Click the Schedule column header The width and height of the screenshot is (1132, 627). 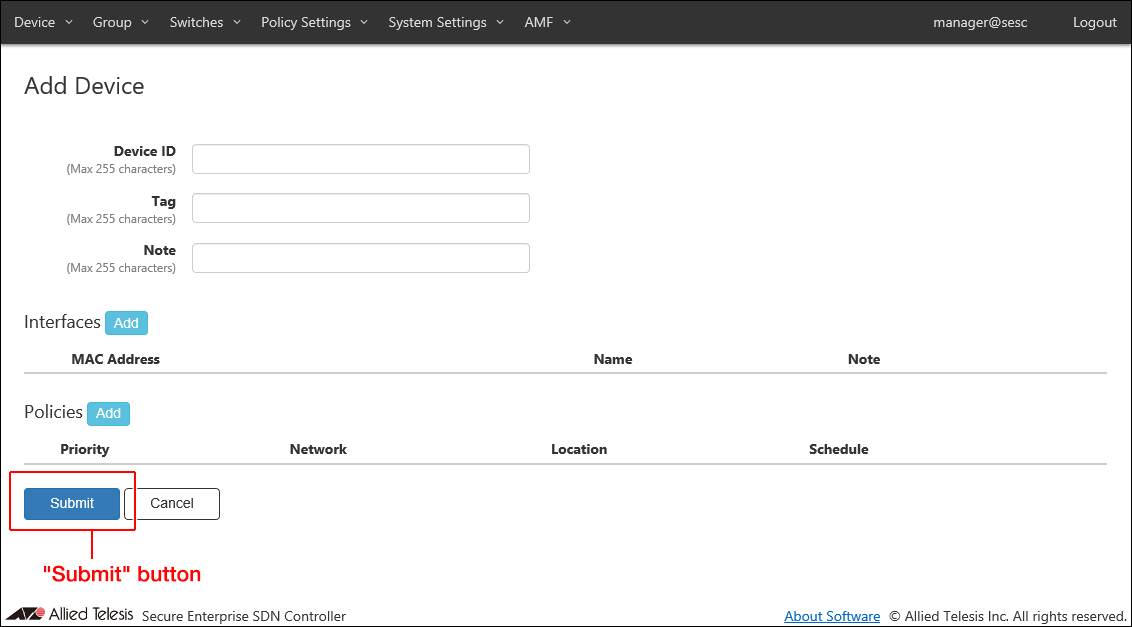pyautogui.click(x=838, y=449)
